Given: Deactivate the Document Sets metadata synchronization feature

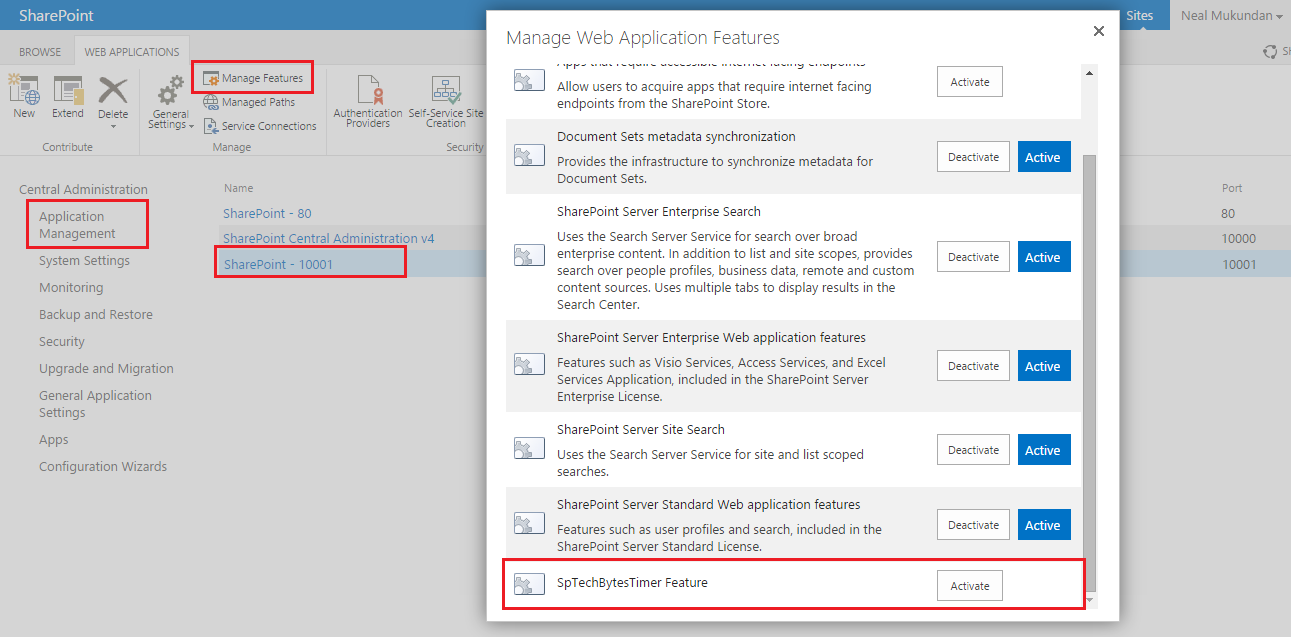Looking at the screenshot, I should coord(972,156).
